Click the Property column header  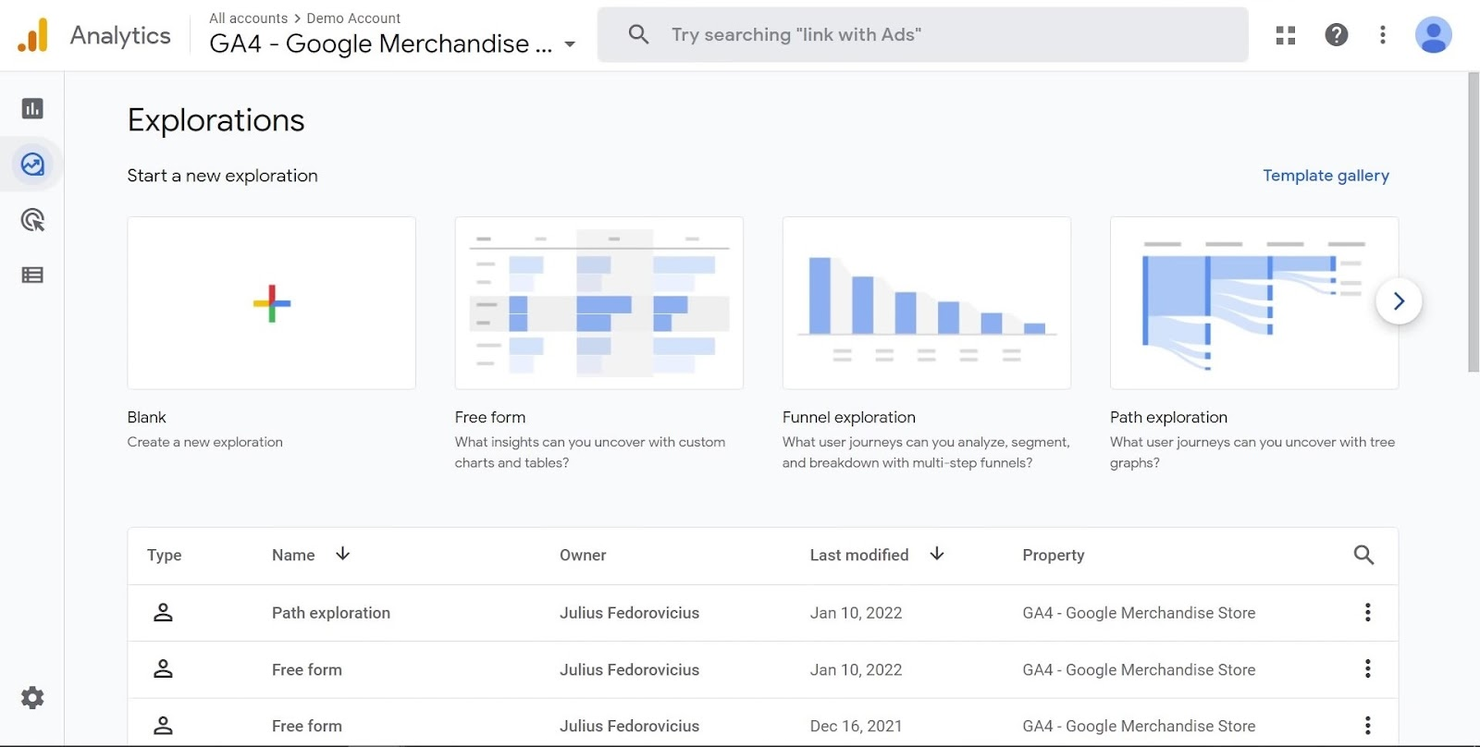click(x=1053, y=555)
